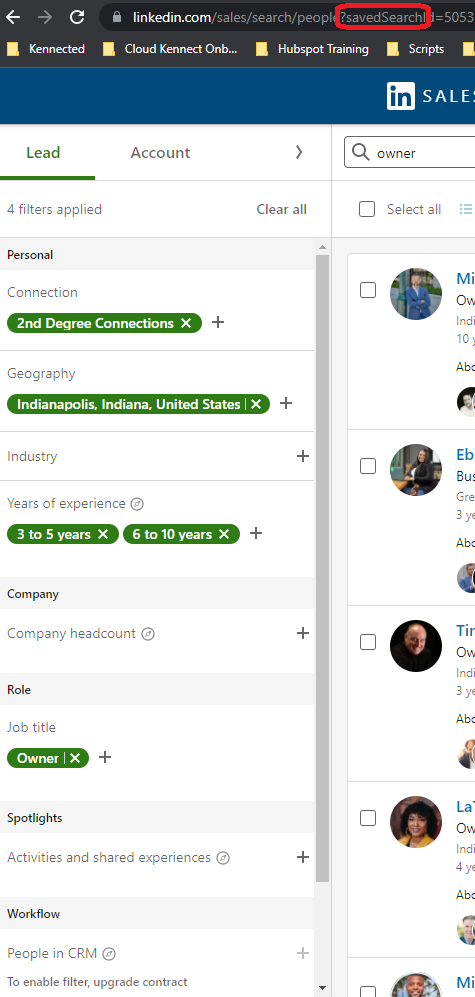Click the filter panel scrollbar
Screen dimensions: 475x997
(322, 568)
